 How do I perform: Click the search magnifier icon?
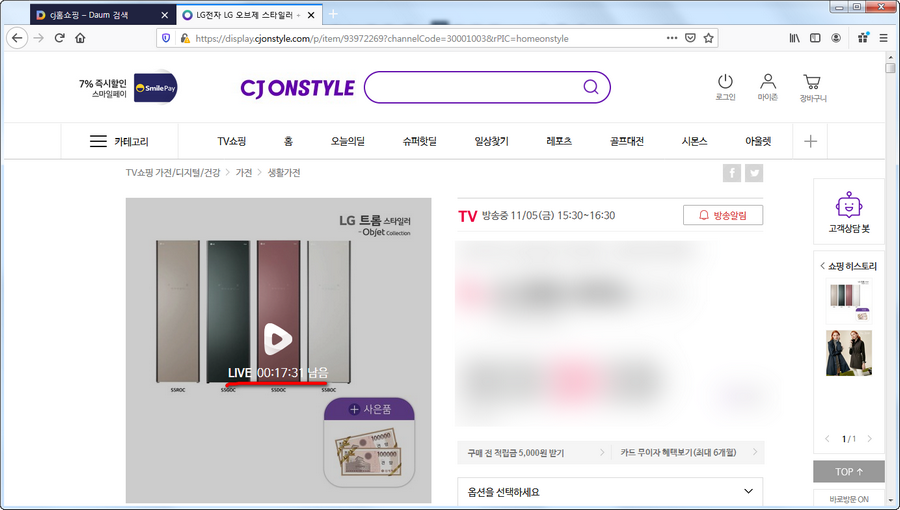tap(591, 87)
